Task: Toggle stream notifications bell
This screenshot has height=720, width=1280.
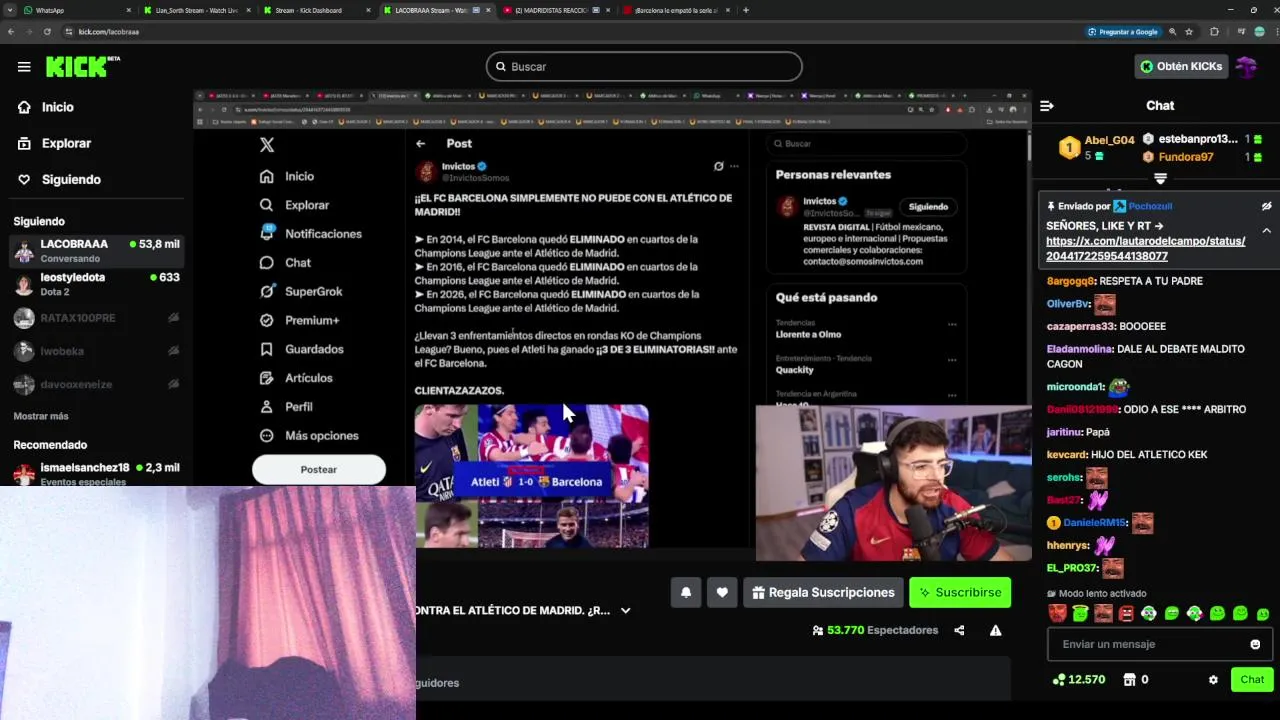Action: click(686, 593)
